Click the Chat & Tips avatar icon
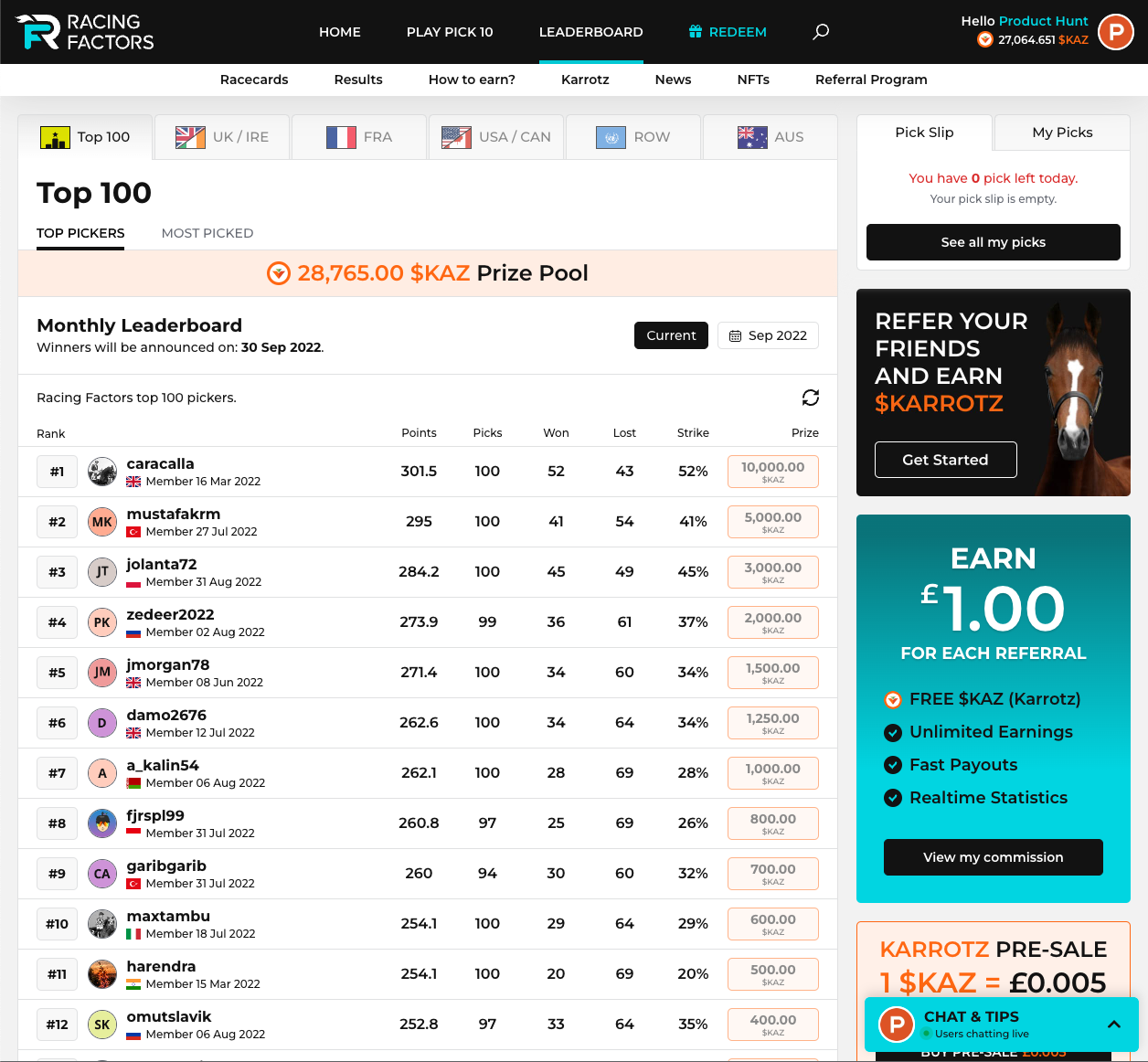This screenshot has width=1148, height=1062. (x=897, y=1025)
